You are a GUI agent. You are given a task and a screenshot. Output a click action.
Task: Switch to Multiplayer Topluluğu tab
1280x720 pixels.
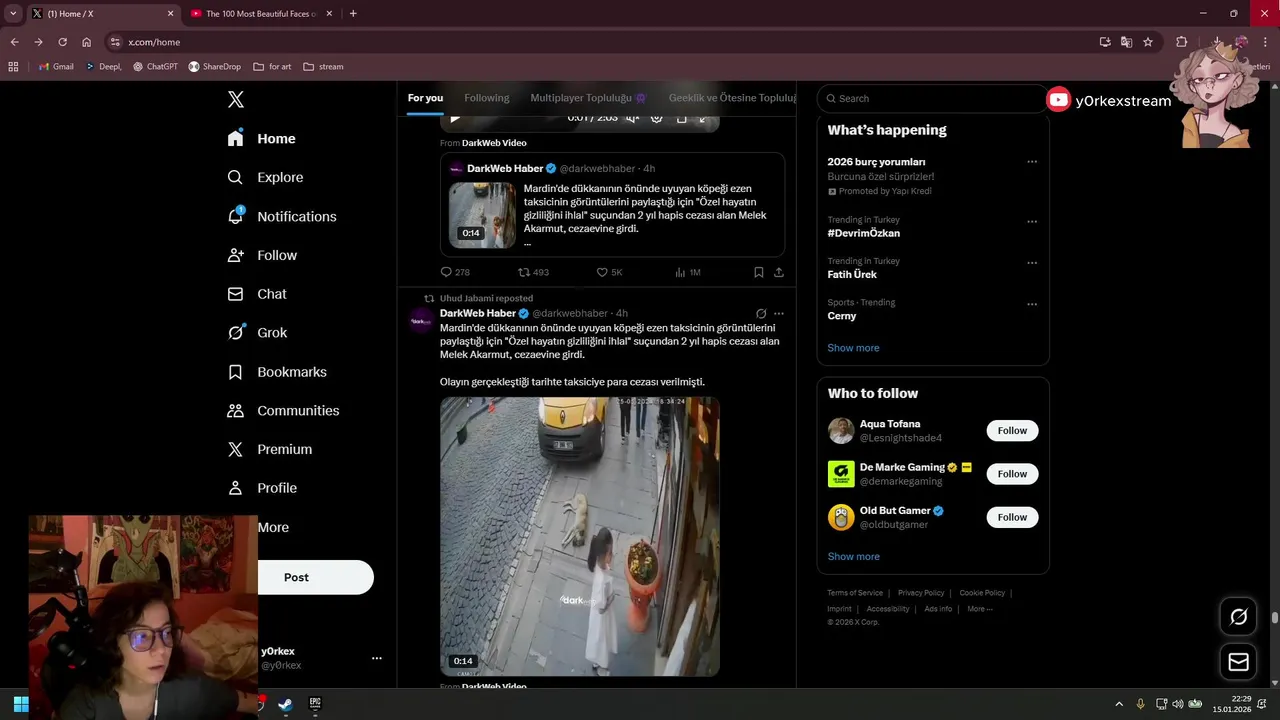588,98
